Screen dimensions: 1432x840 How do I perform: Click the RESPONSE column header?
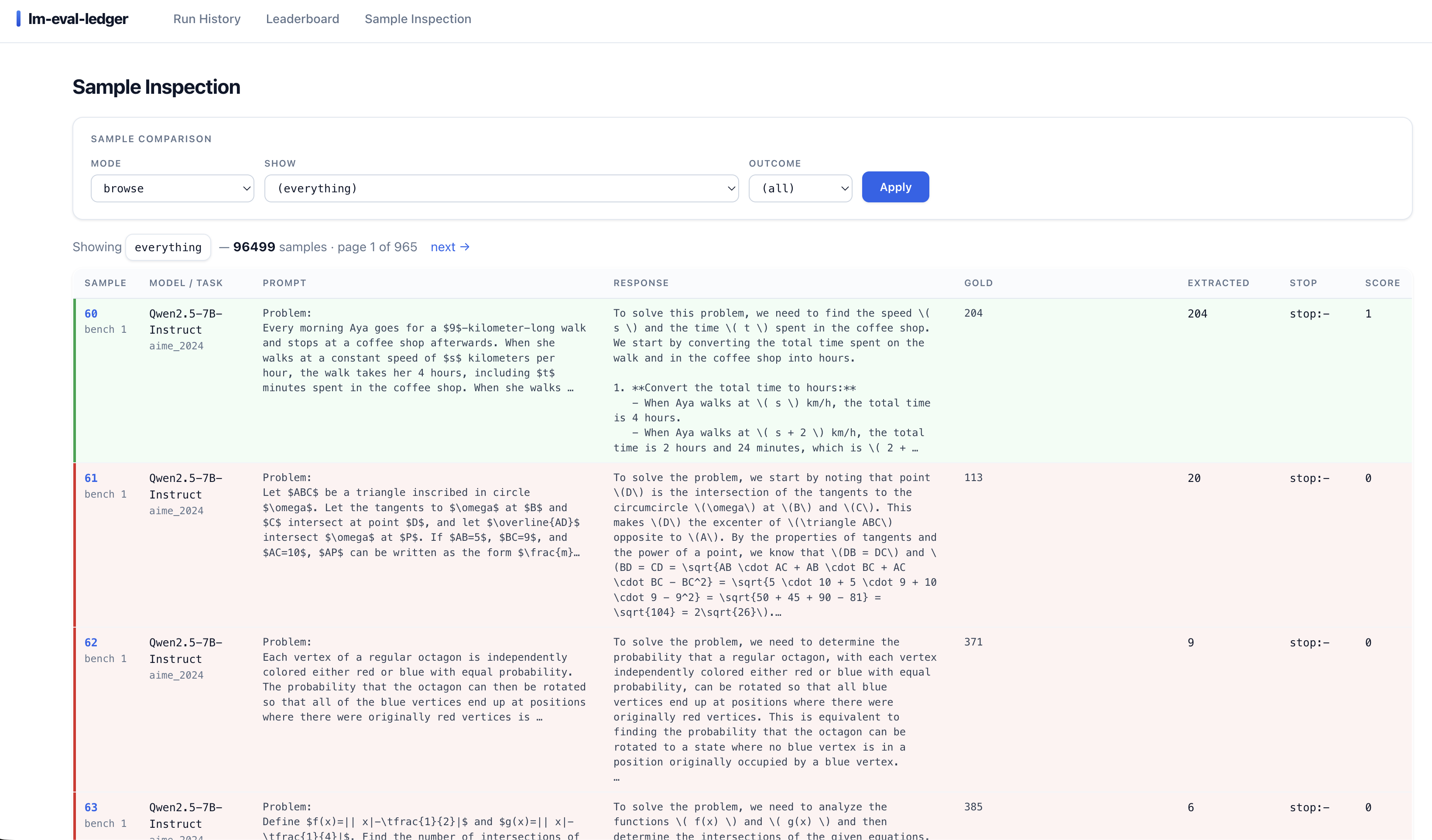click(641, 283)
